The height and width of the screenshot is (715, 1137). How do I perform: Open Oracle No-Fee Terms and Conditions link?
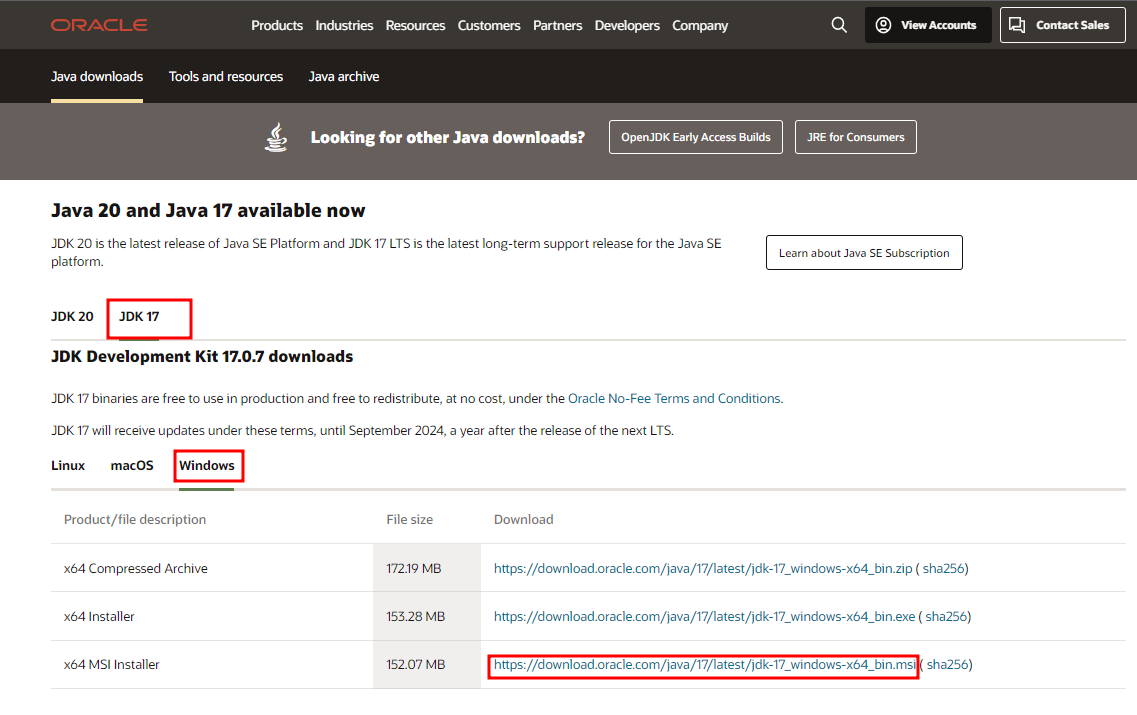(x=674, y=398)
